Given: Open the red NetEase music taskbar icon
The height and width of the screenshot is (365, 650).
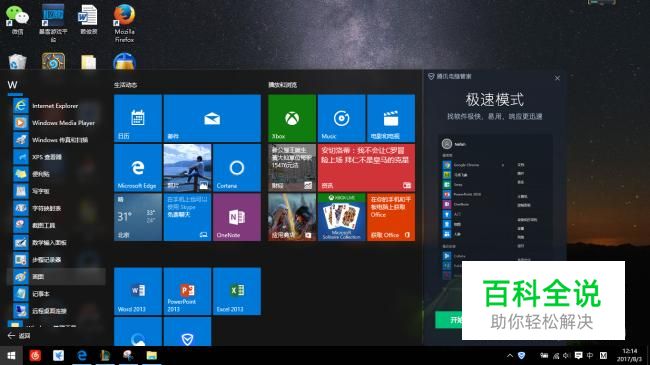Looking at the screenshot, I should point(35,355).
